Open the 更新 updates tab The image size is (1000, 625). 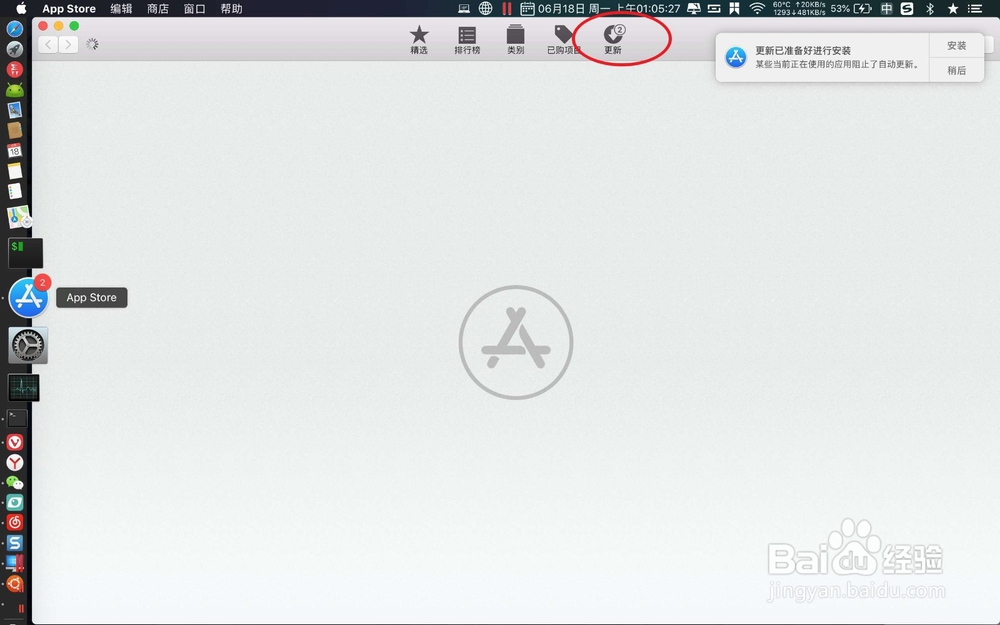tap(613, 40)
